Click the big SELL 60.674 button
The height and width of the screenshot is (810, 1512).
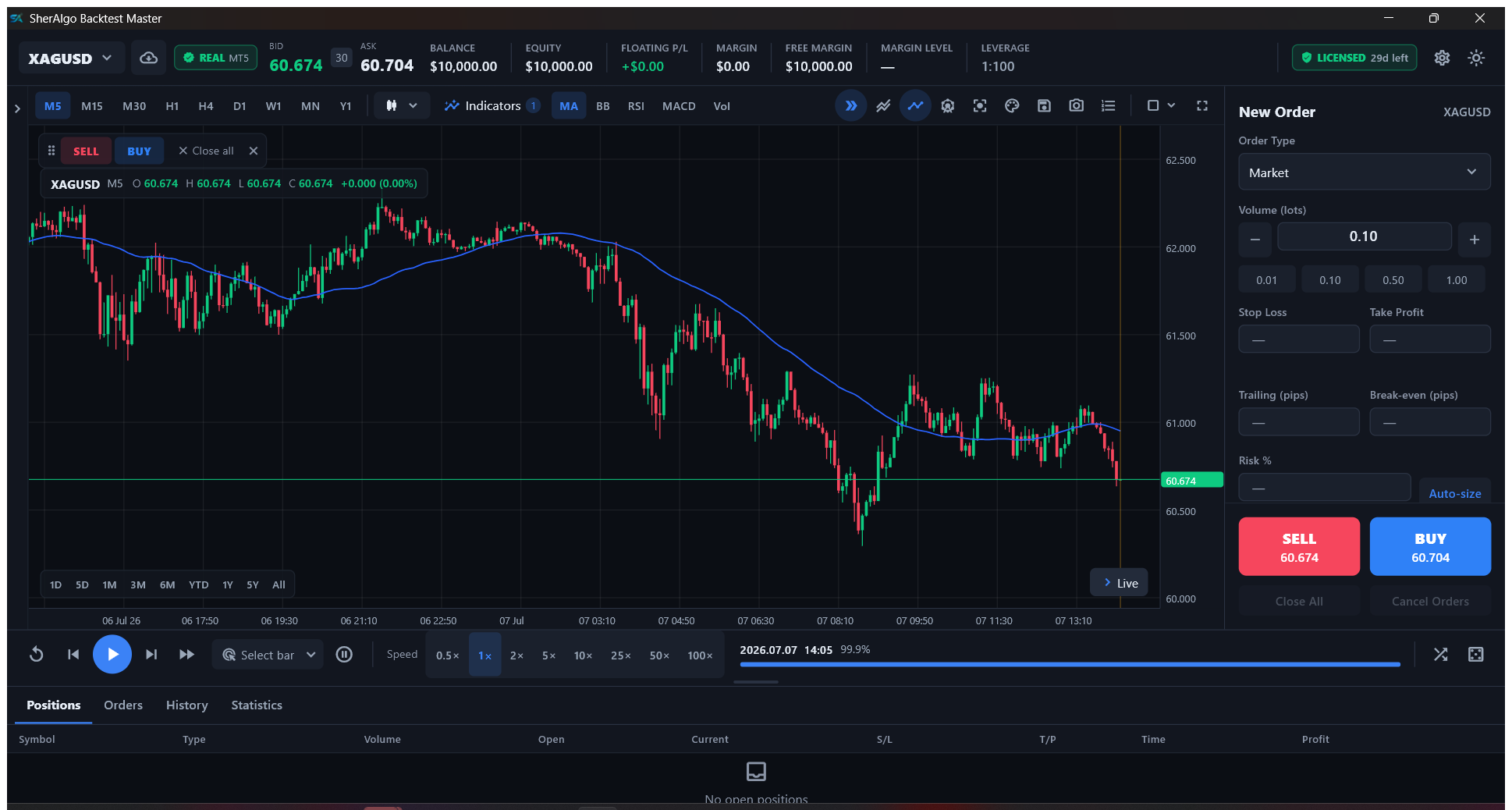tap(1299, 547)
